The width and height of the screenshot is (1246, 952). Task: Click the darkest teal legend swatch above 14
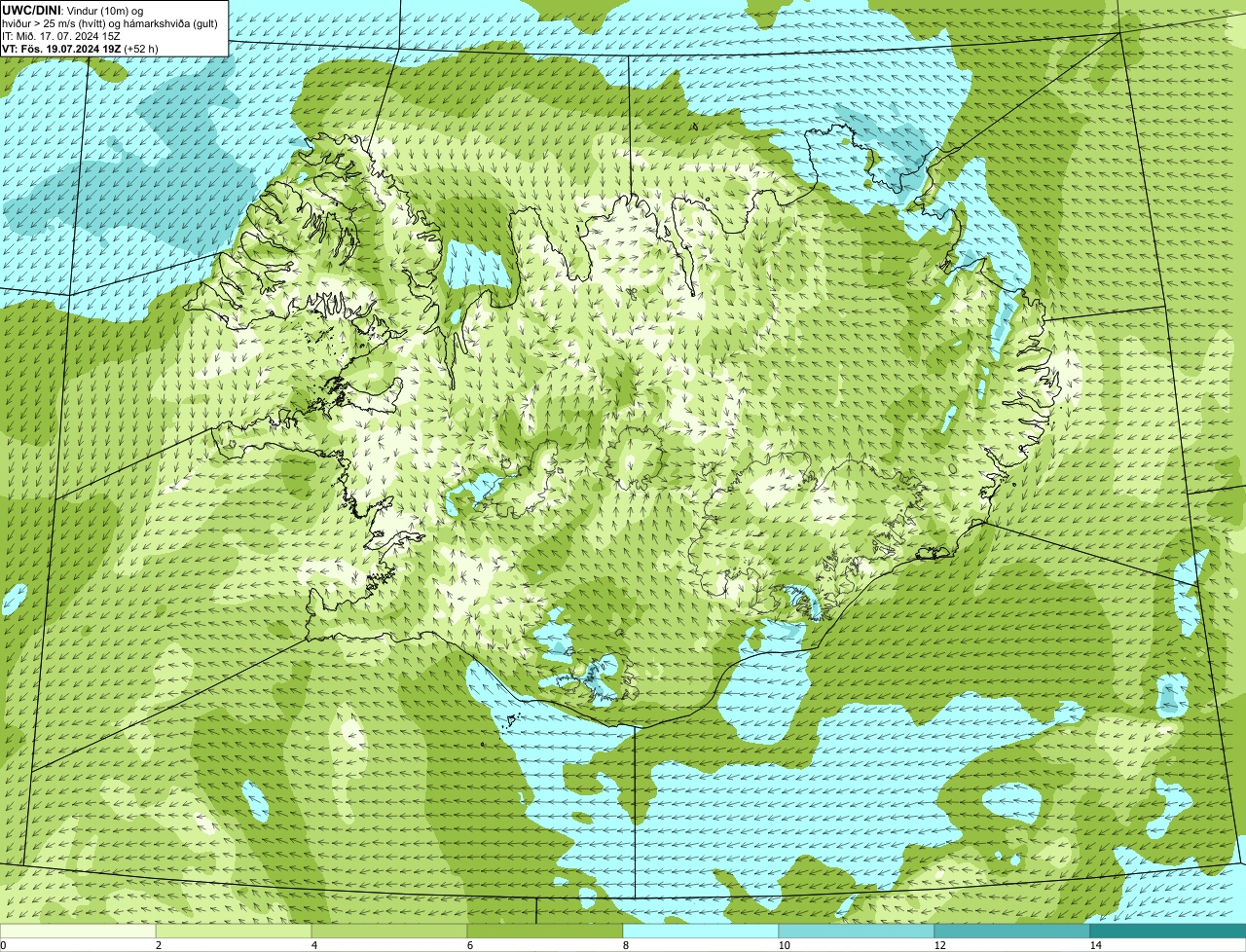click(1168, 931)
